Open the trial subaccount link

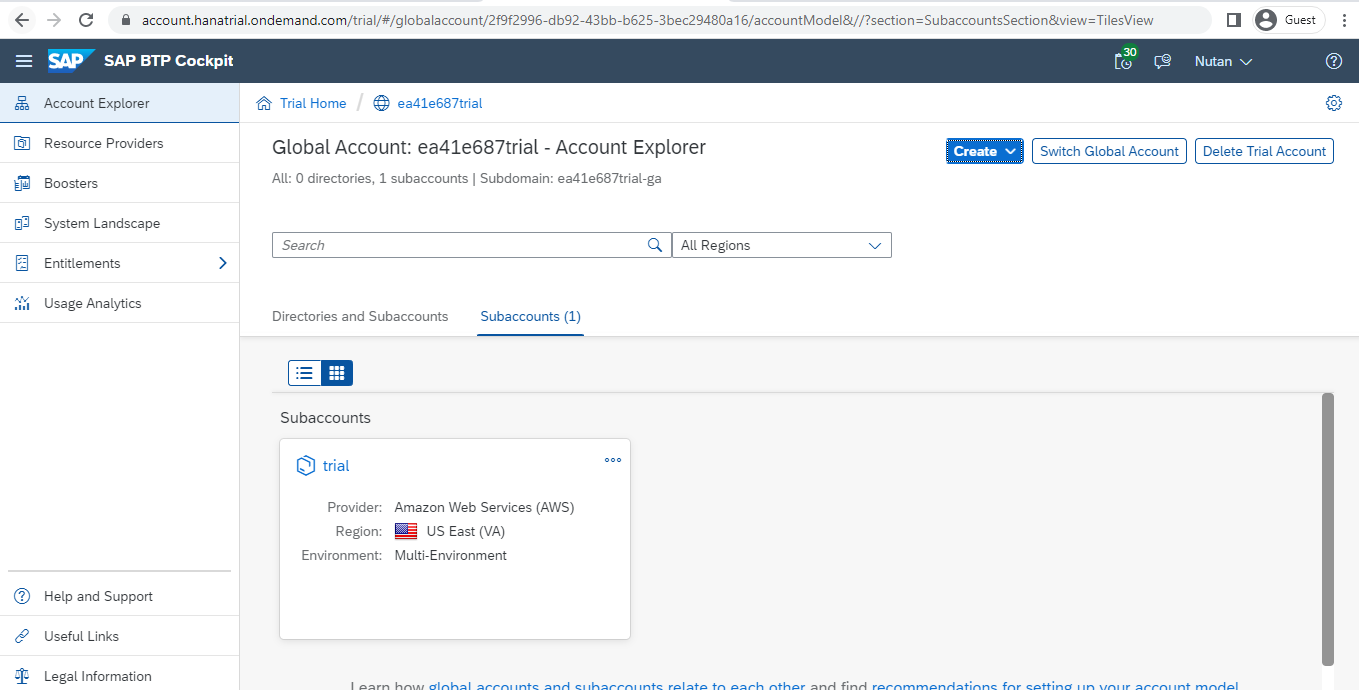coord(336,466)
